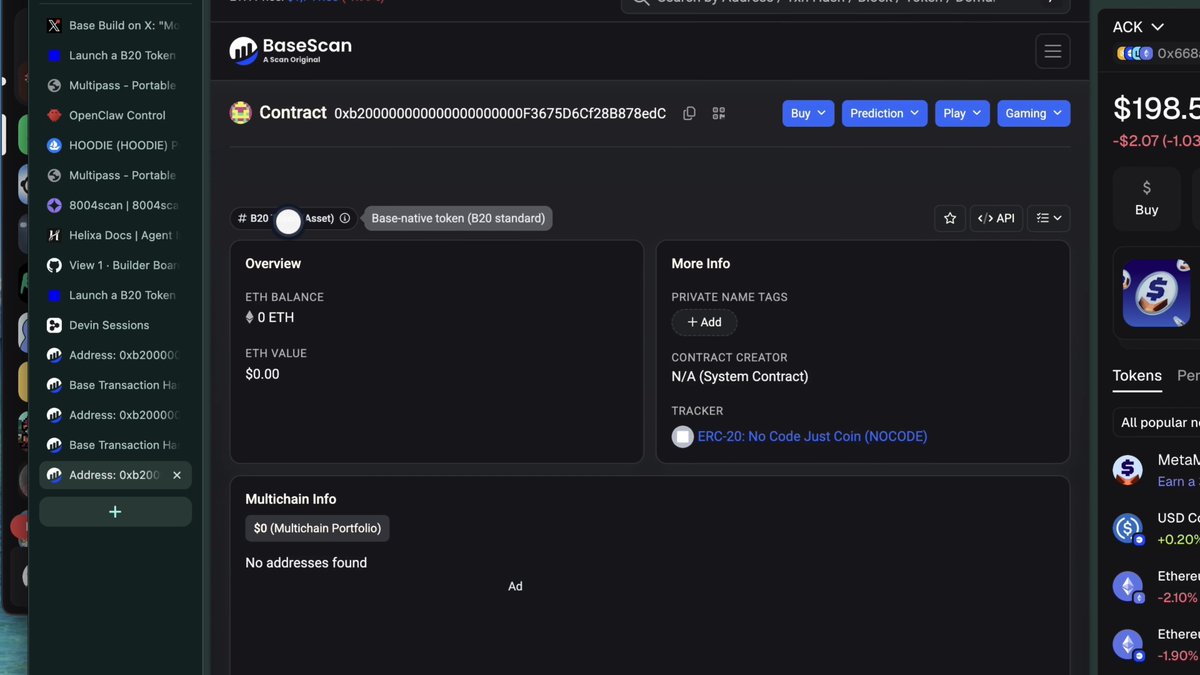The height and width of the screenshot is (675, 1200).
Task: Switch to the 8004scan tab
Action: coord(115,205)
